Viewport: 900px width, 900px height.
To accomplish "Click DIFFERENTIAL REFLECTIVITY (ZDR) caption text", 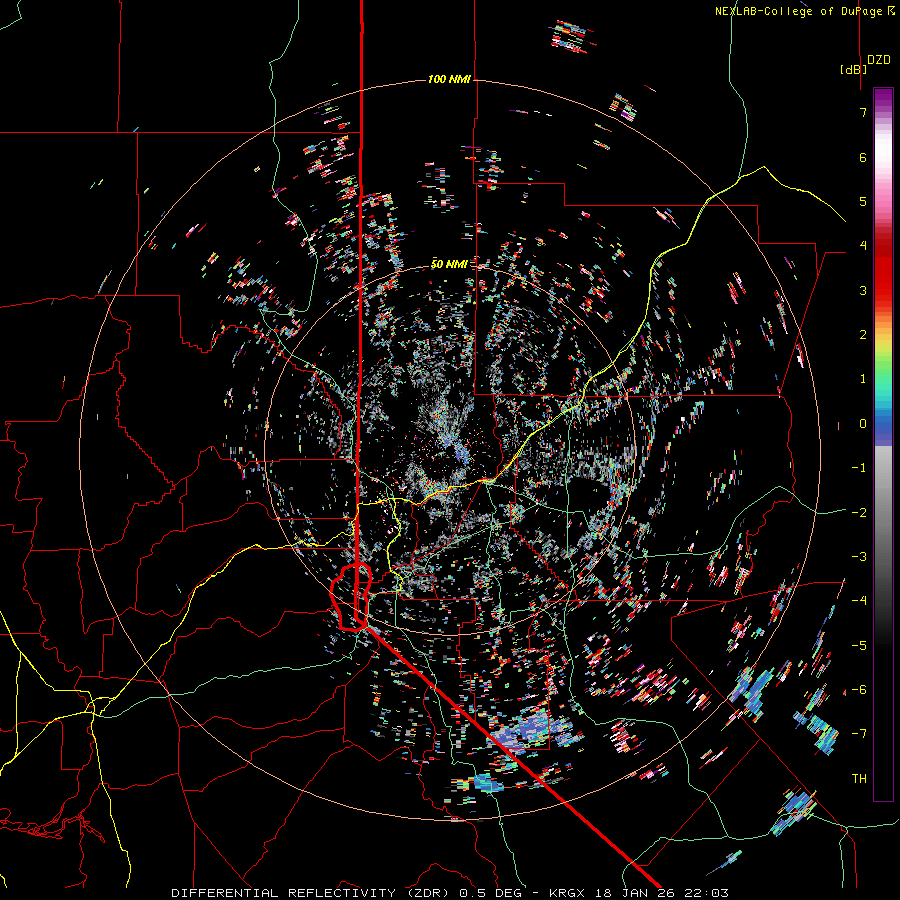I will [312, 893].
